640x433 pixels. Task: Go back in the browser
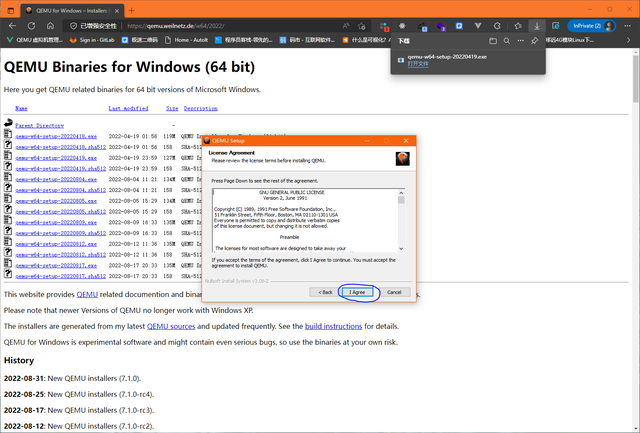(12, 26)
